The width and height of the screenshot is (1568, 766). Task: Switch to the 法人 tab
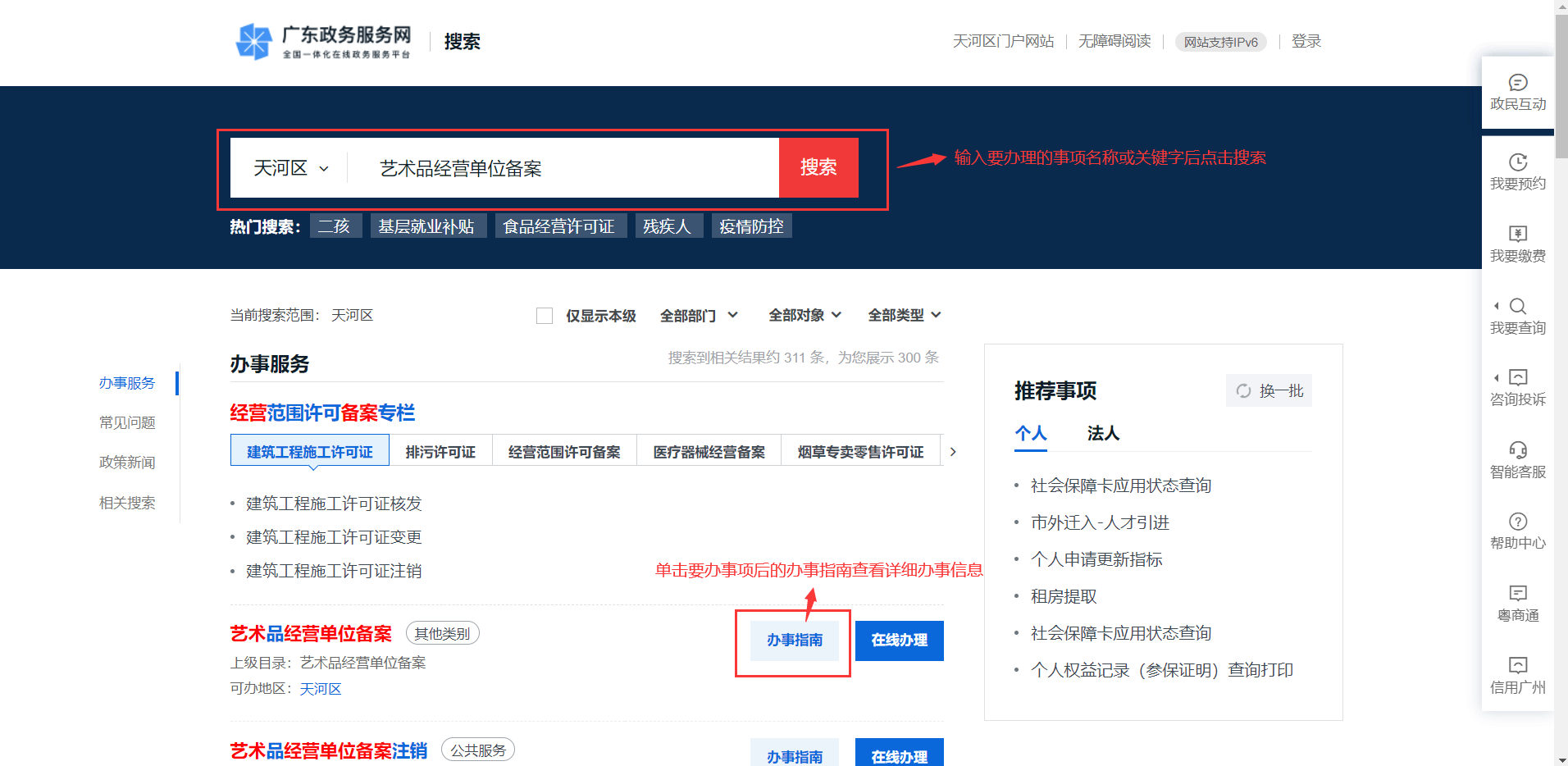[1102, 433]
